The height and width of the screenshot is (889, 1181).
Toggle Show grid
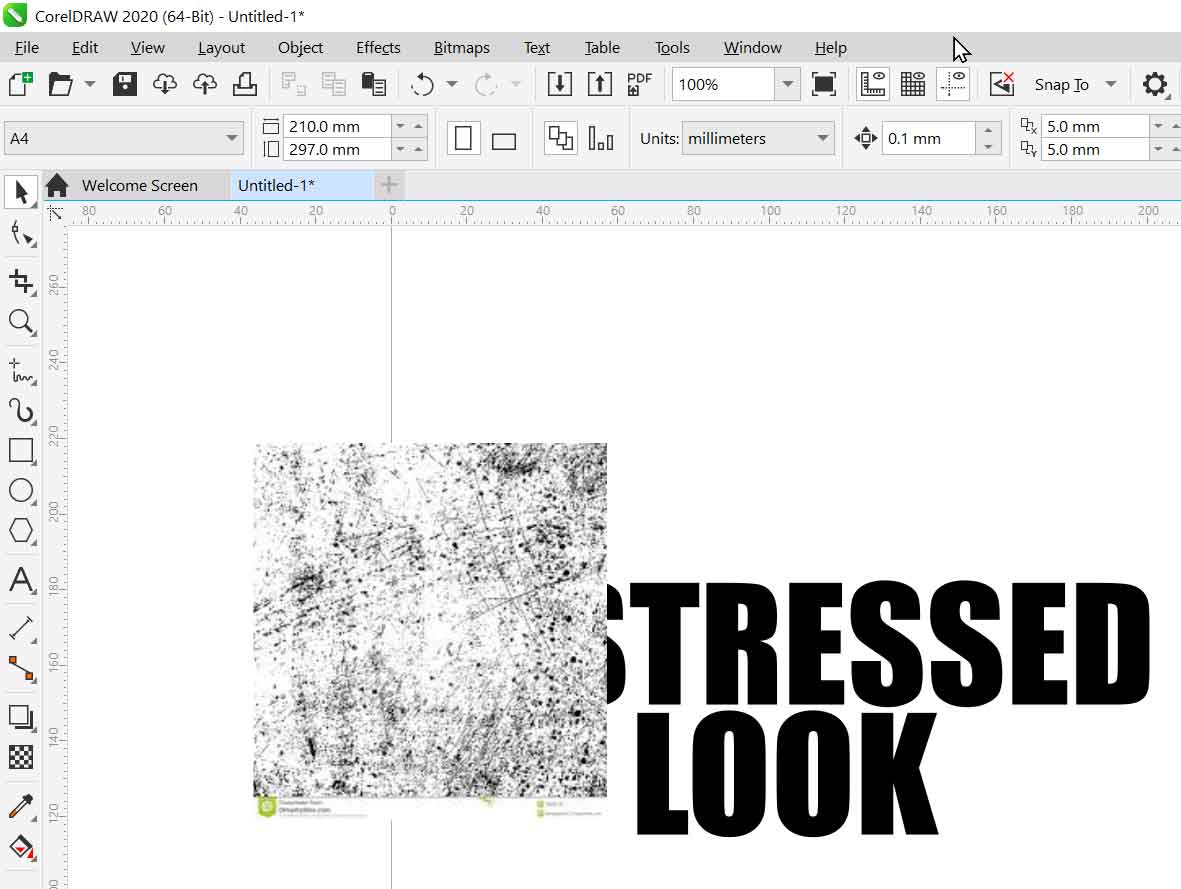pos(913,84)
